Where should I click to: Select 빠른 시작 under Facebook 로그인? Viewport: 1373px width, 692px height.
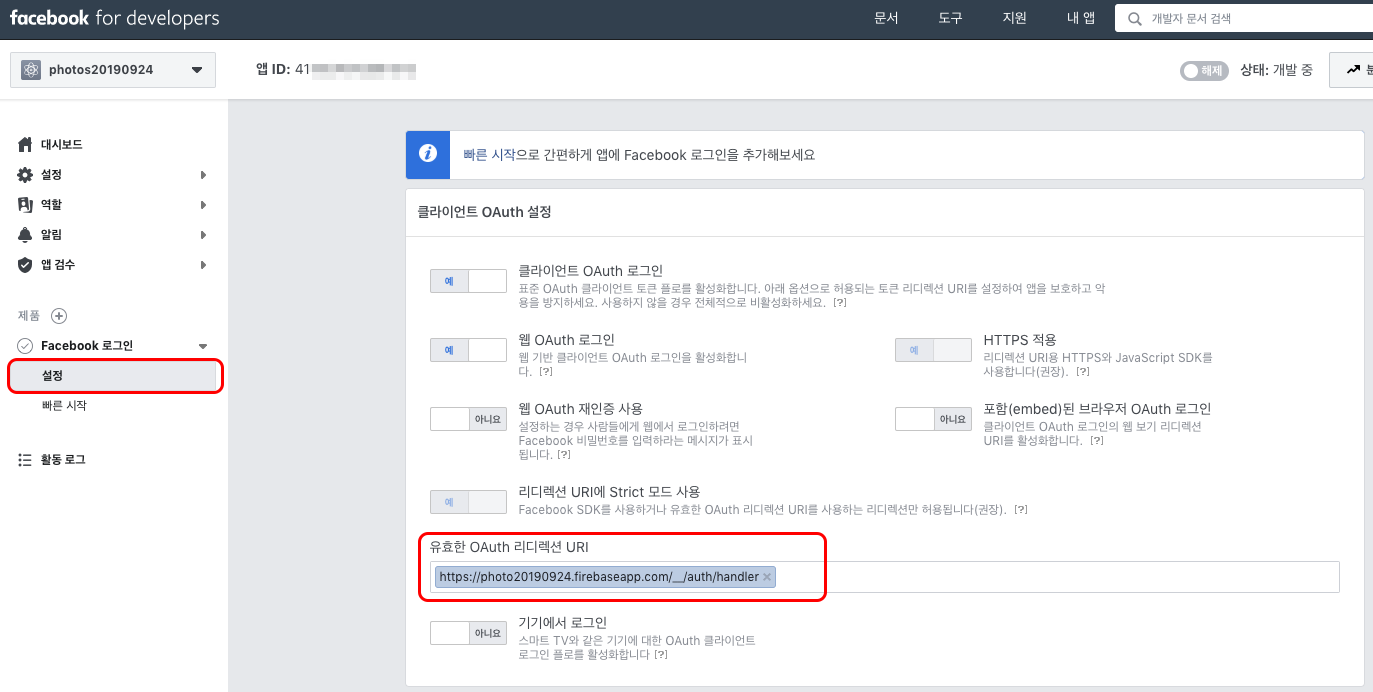[64, 406]
